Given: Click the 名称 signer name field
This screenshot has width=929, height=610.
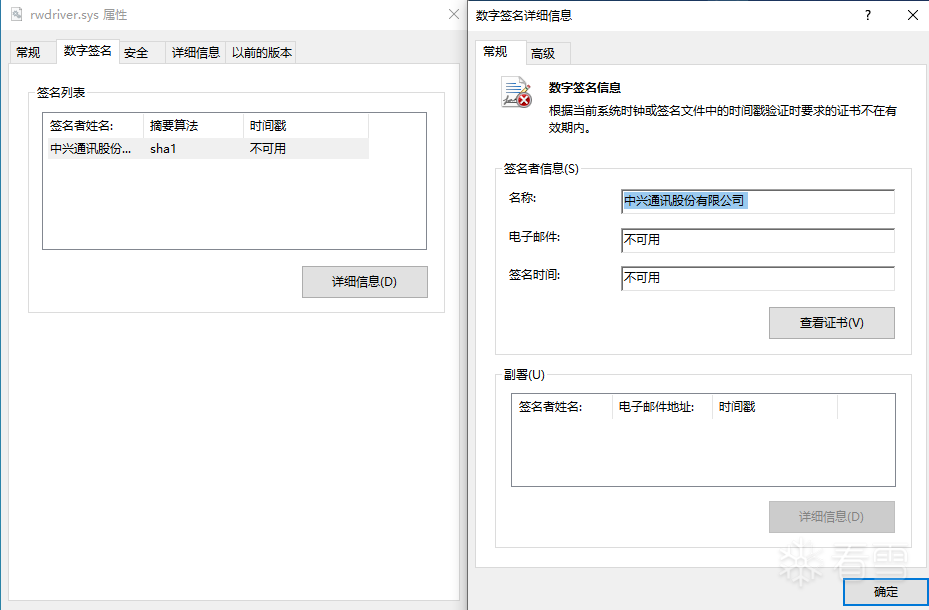Looking at the screenshot, I should [757, 201].
